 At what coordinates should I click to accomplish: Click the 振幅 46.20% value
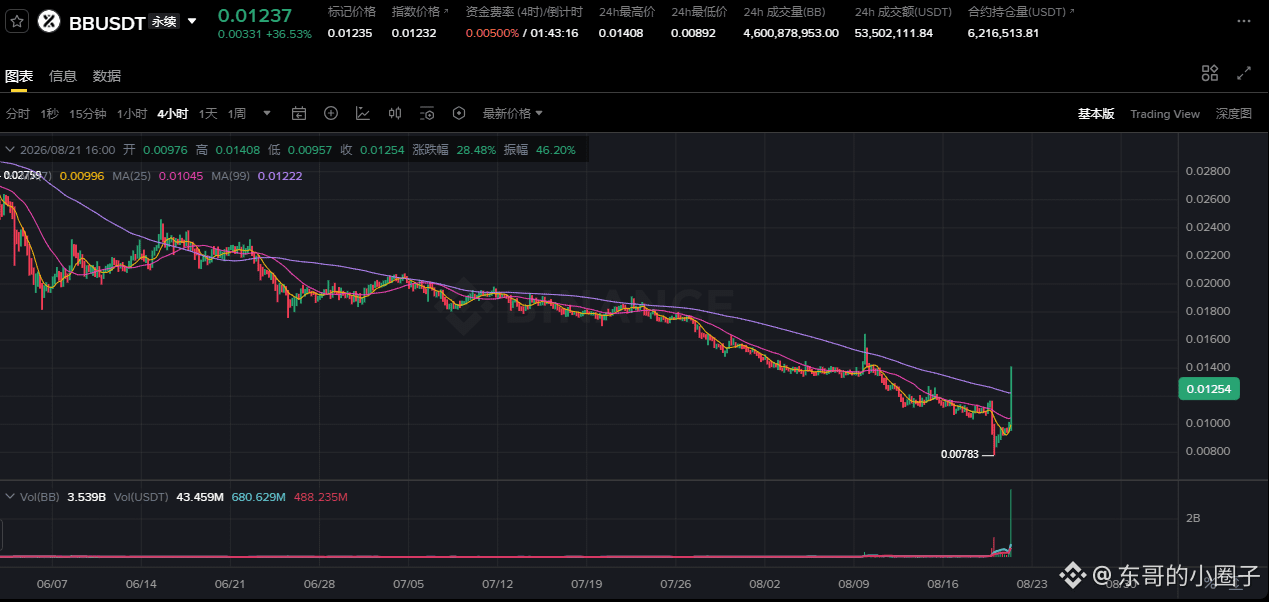(x=556, y=150)
